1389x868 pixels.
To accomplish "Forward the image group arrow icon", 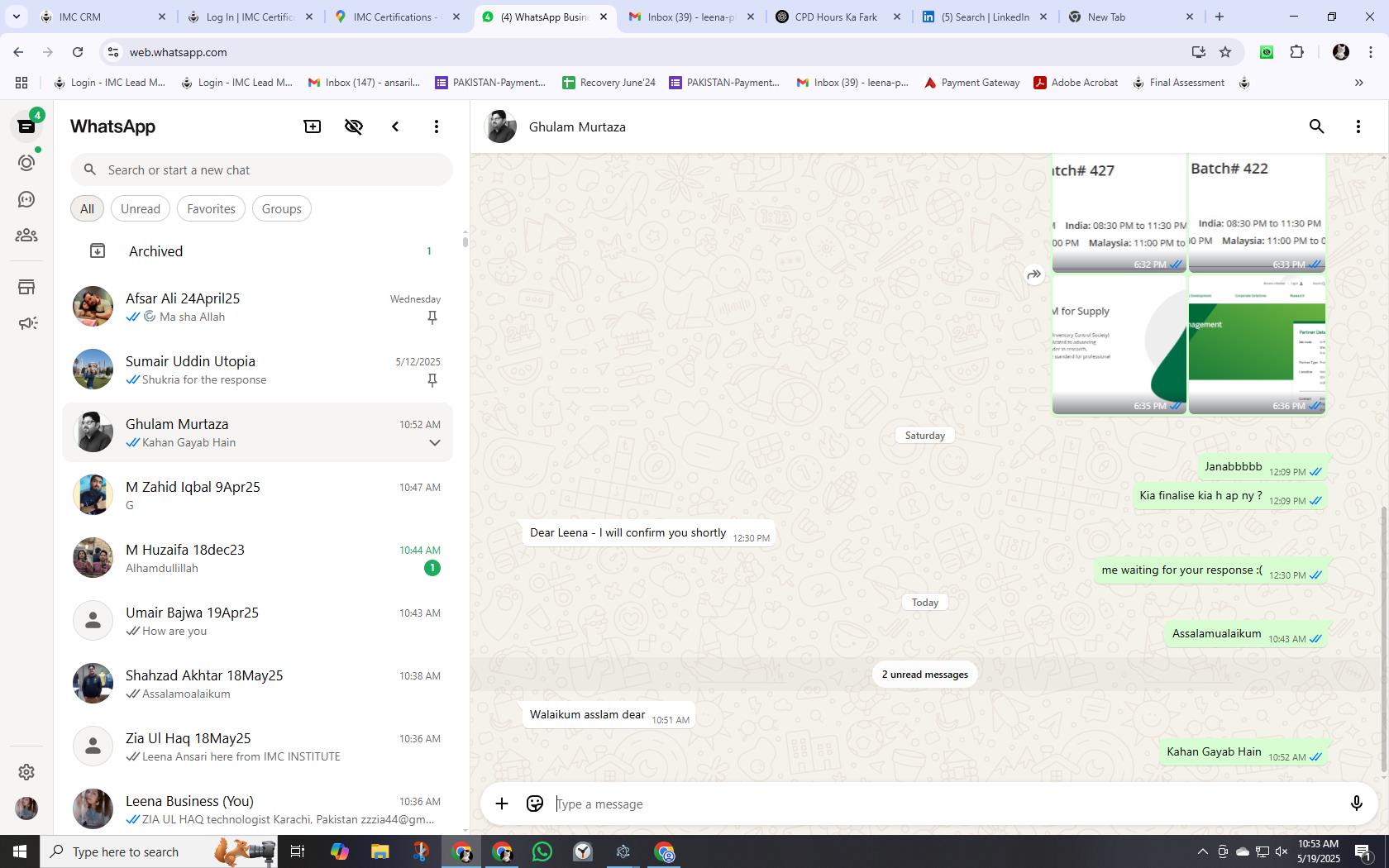I will [x=1034, y=274].
